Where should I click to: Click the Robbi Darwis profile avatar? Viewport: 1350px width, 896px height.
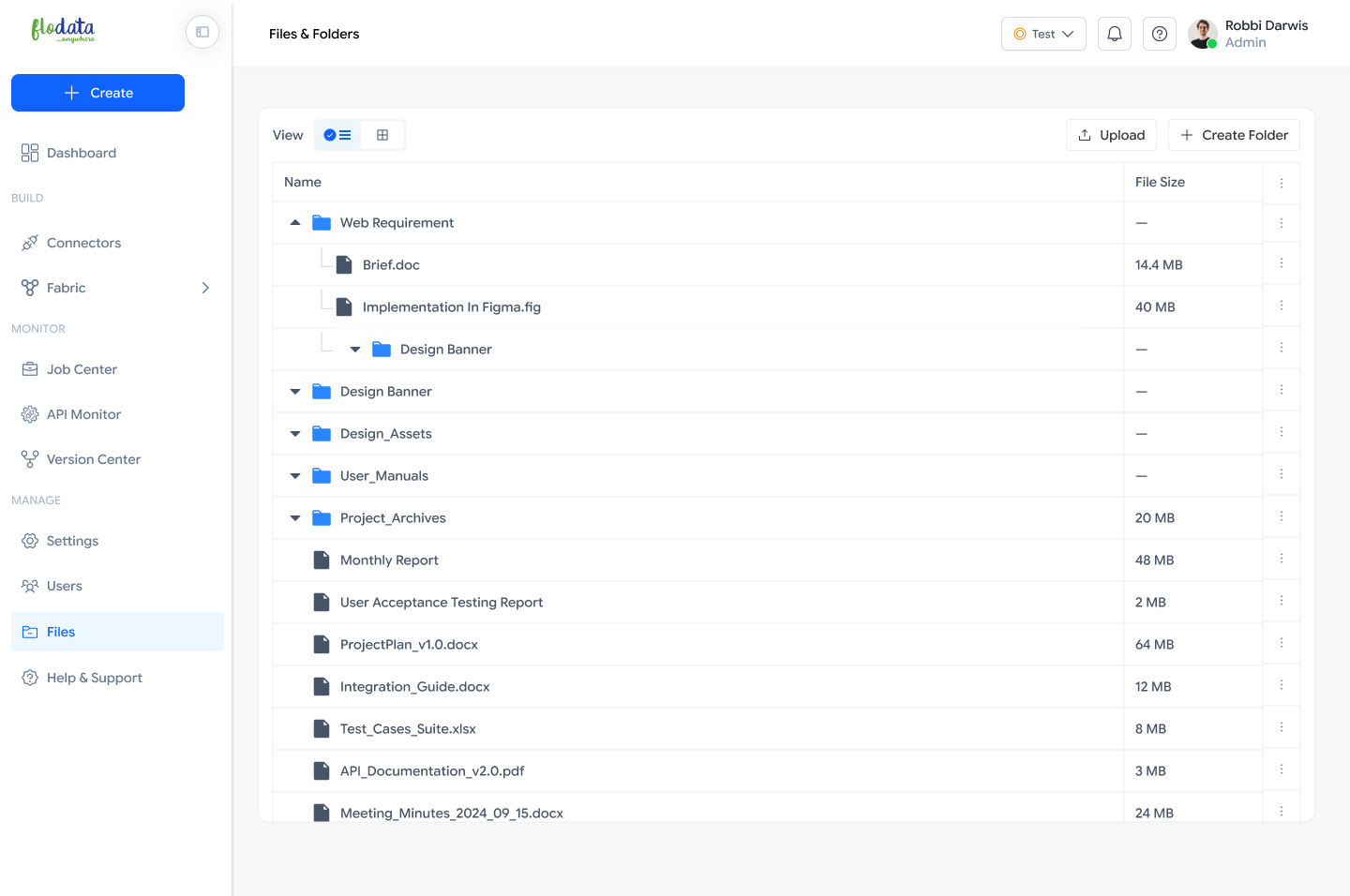[x=1202, y=34]
